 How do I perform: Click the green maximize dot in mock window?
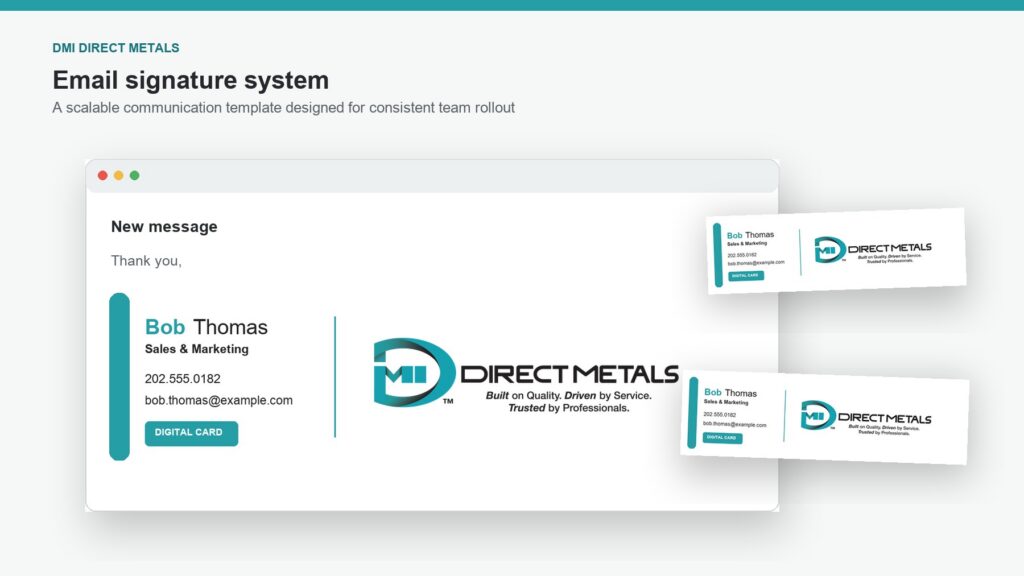click(135, 175)
